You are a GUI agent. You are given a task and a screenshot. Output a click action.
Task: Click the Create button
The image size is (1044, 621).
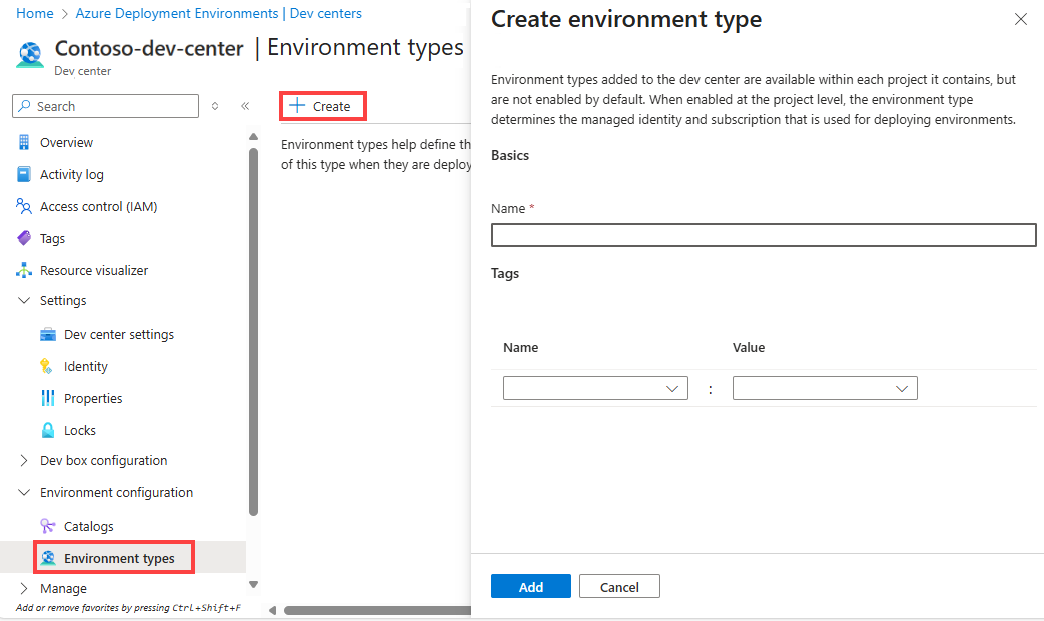(x=323, y=106)
